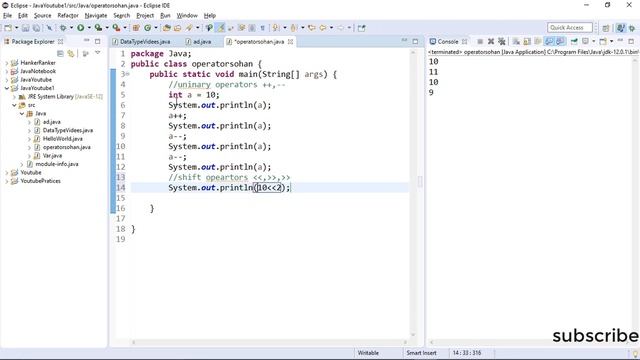Close the Console view tab

pos(464,42)
